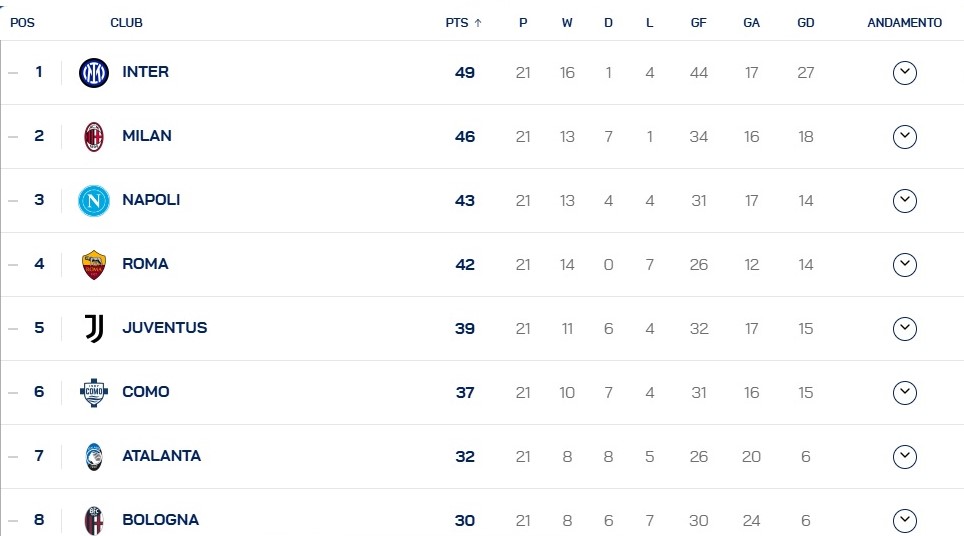Image resolution: width=964 pixels, height=536 pixels.
Task: Click the Napoli club logo
Action: click(x=93, y=200)
